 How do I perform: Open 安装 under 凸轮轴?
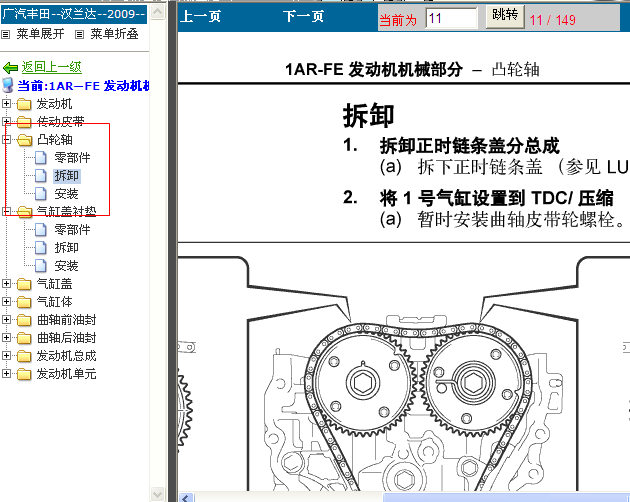[x=66, y=194]
